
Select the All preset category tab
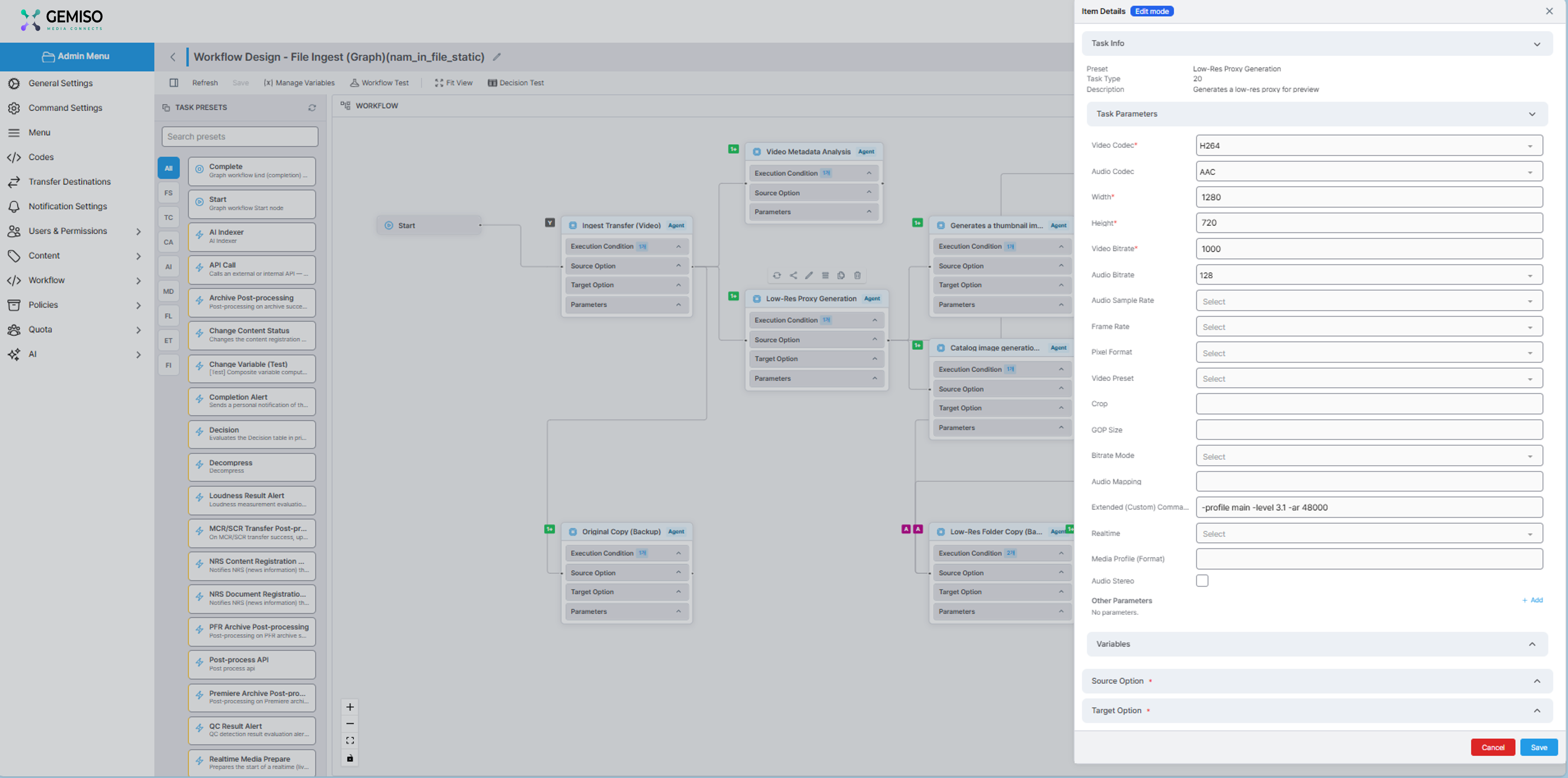(169, 168)
